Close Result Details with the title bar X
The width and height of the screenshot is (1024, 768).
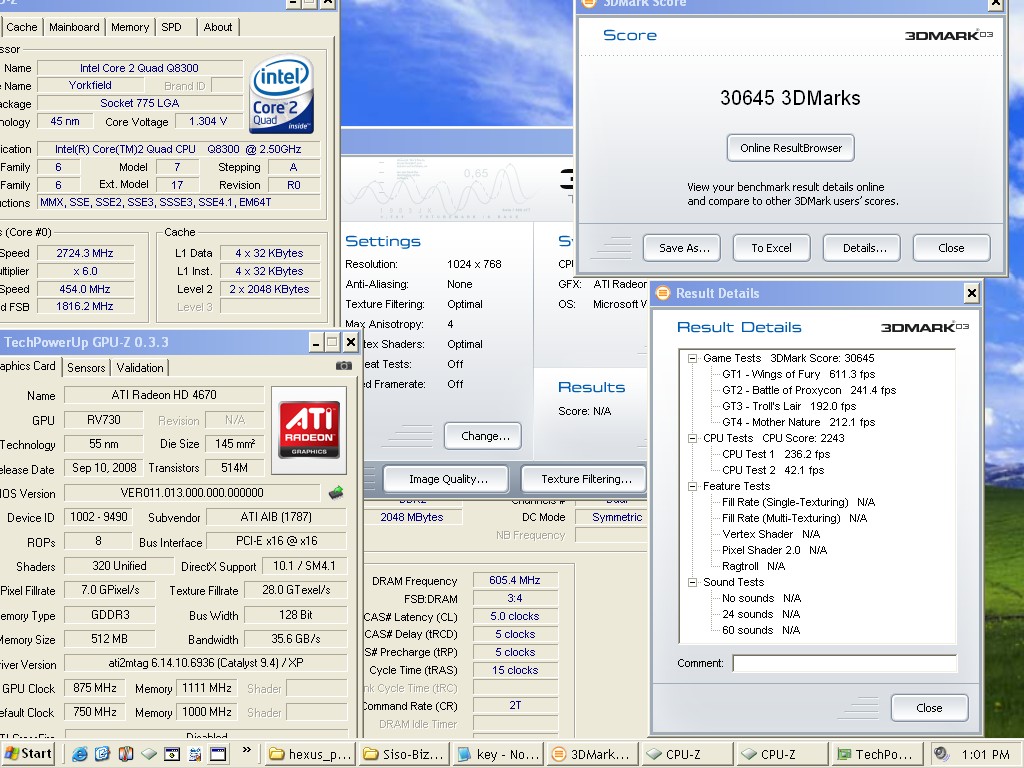[971, 293]
